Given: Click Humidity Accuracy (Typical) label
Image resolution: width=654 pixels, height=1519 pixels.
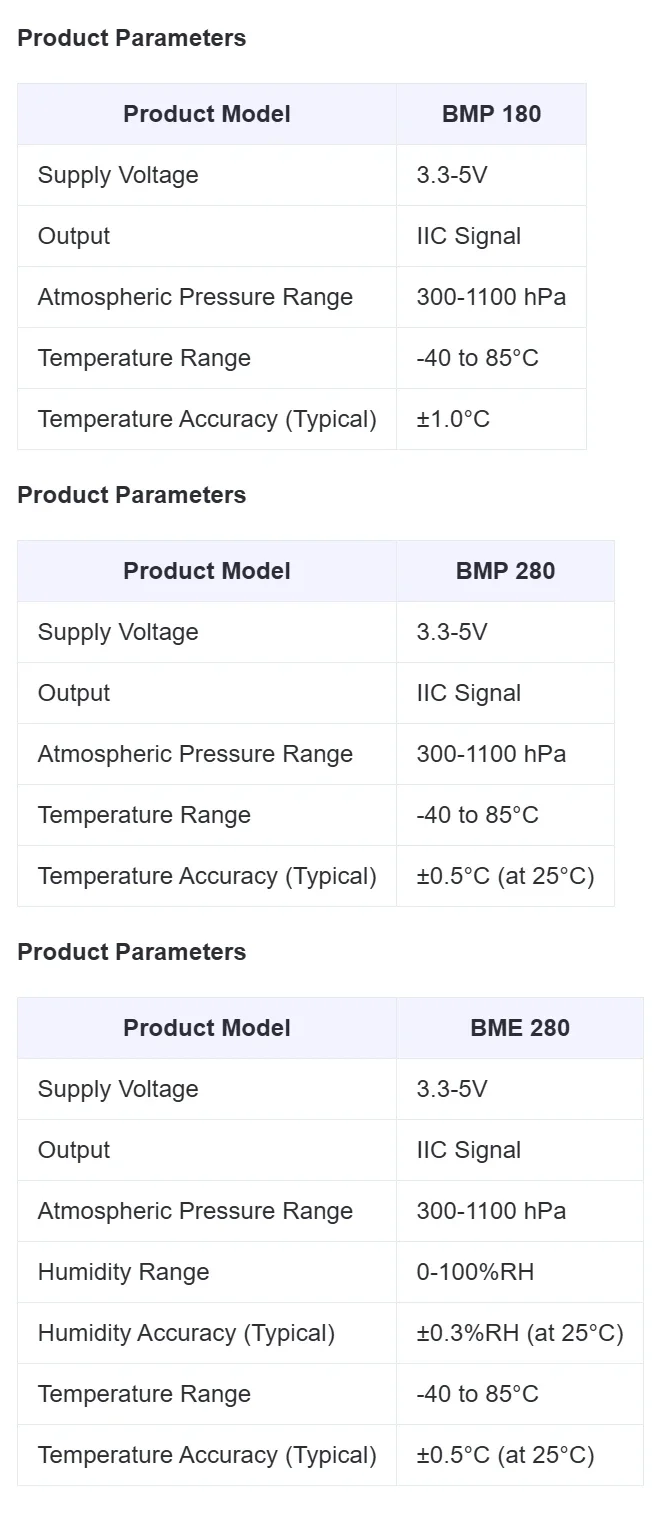Looking at the screenshot, I should 186,1333.
